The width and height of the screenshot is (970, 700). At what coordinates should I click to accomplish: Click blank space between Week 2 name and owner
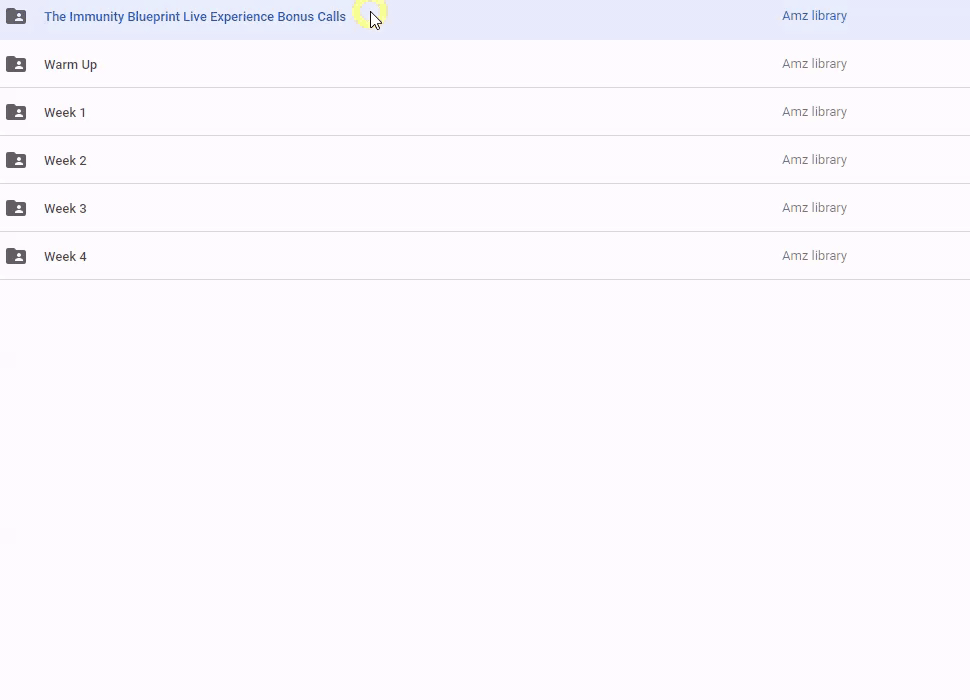pyautogui.click(x=430, y=160)
